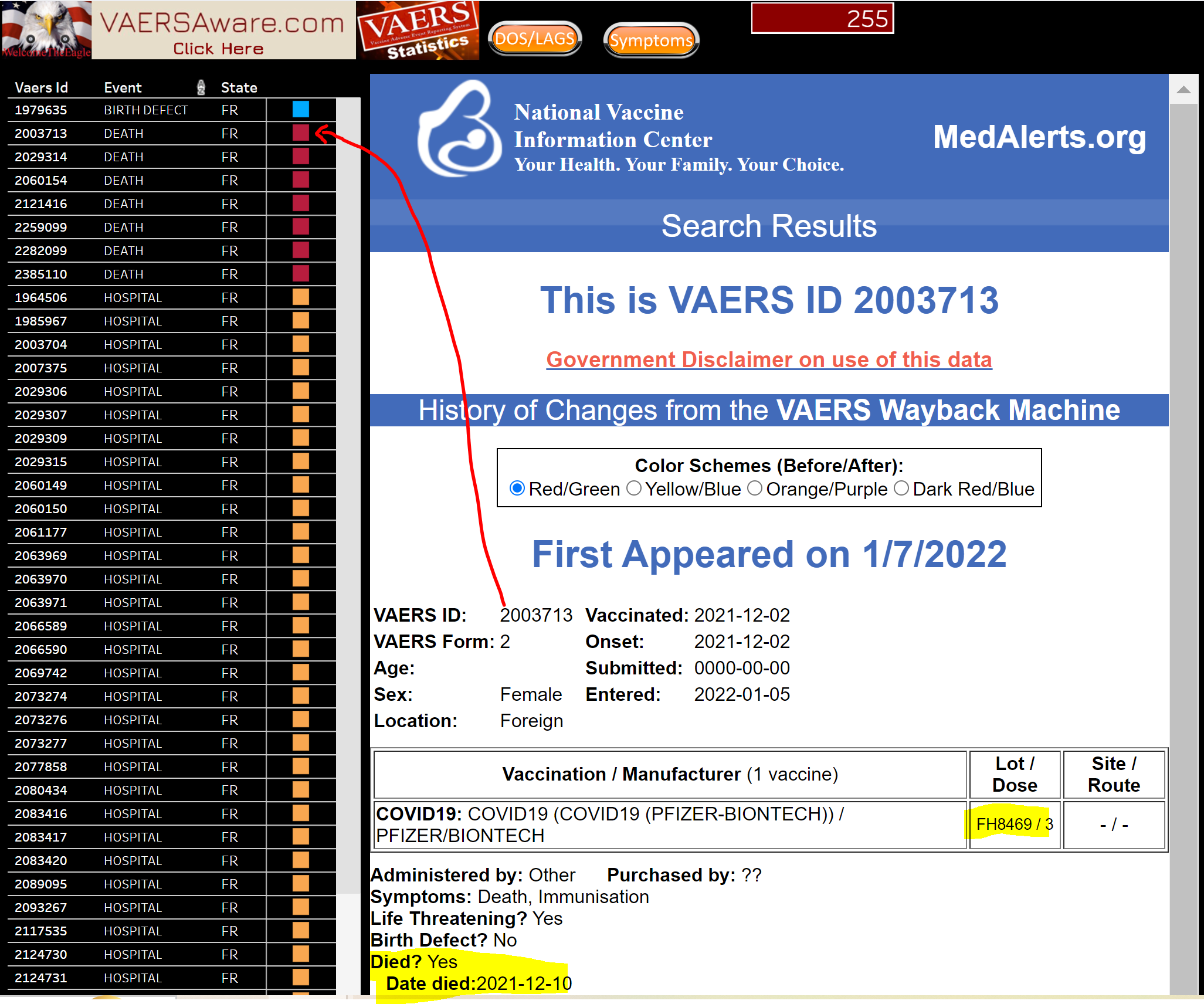Select the Red/Green color scheme
Screen dimensions: 1204x1004
[517, 488]
